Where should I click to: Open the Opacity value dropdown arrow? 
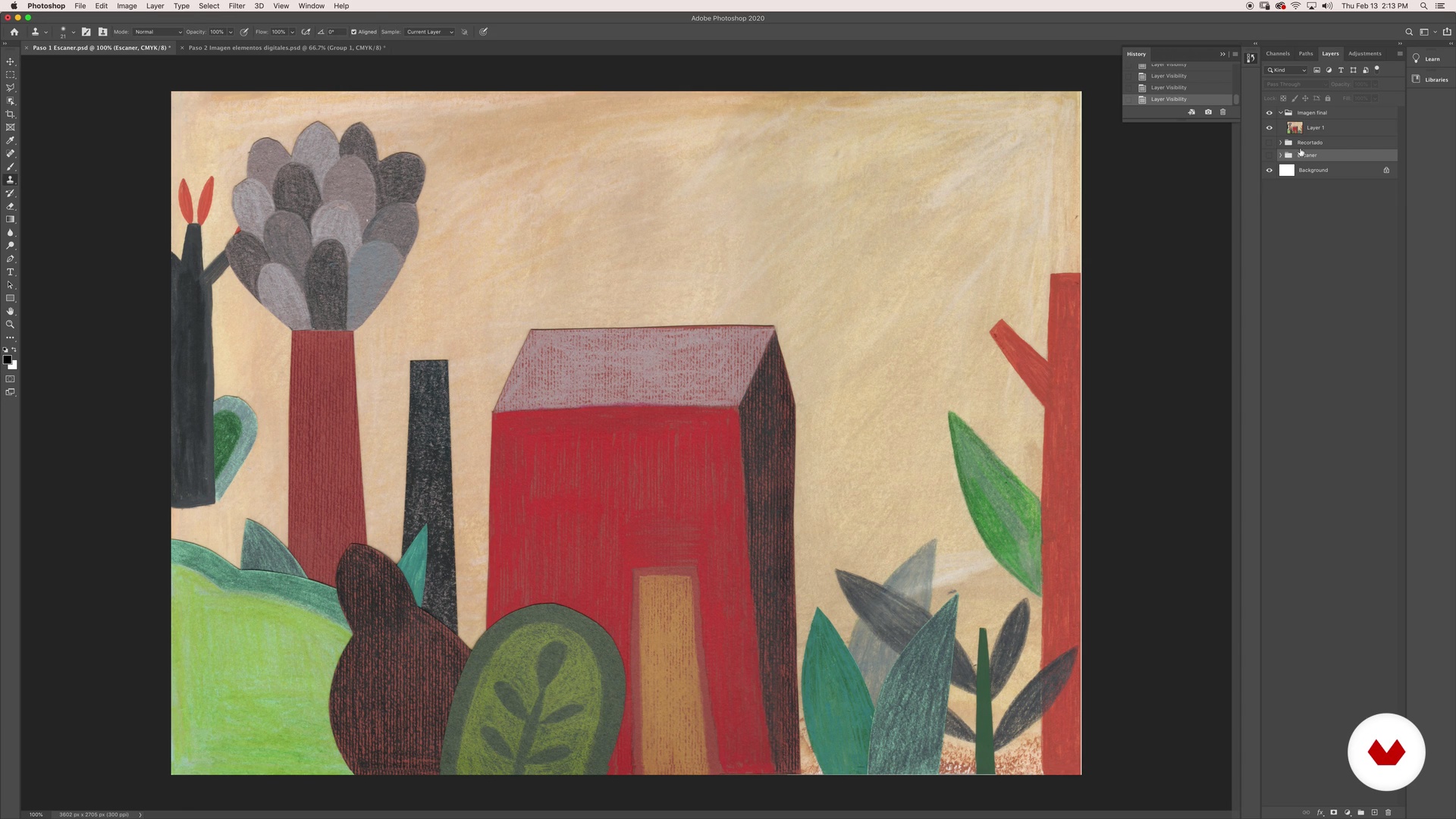(231, 32)
